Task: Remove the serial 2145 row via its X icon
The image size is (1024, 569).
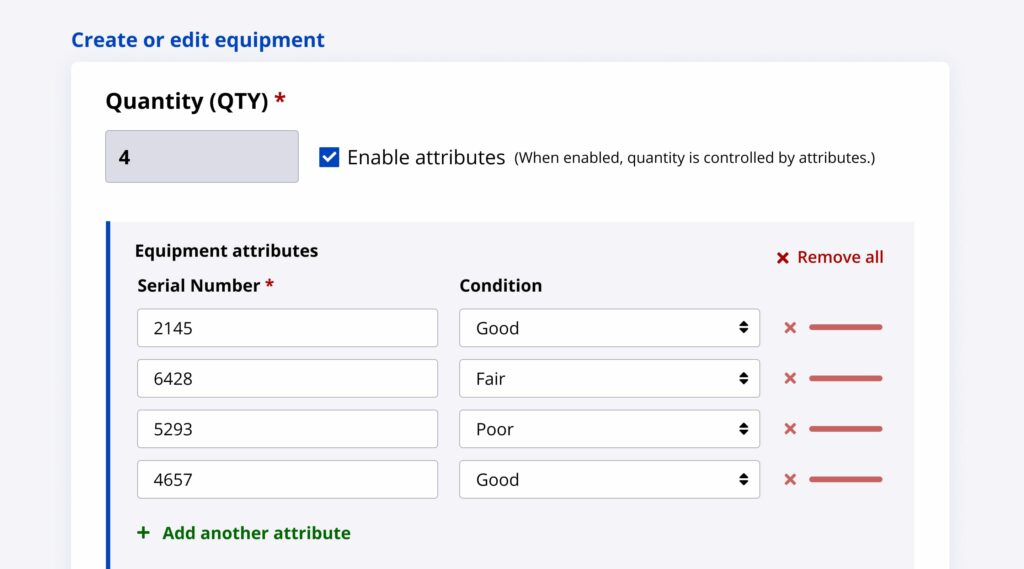Action: (x=790, y=328)
